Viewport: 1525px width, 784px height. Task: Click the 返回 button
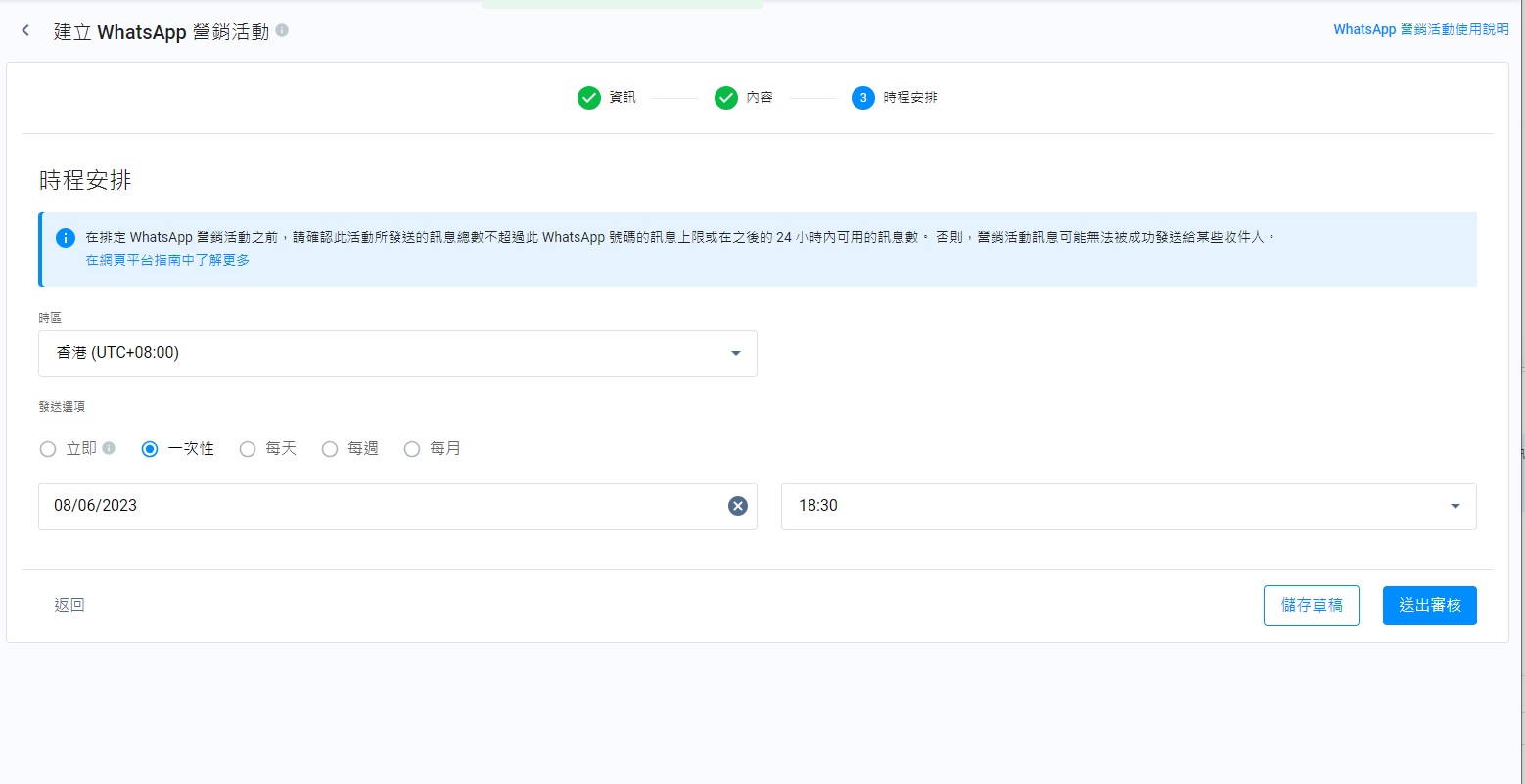(x=69, y=605)
